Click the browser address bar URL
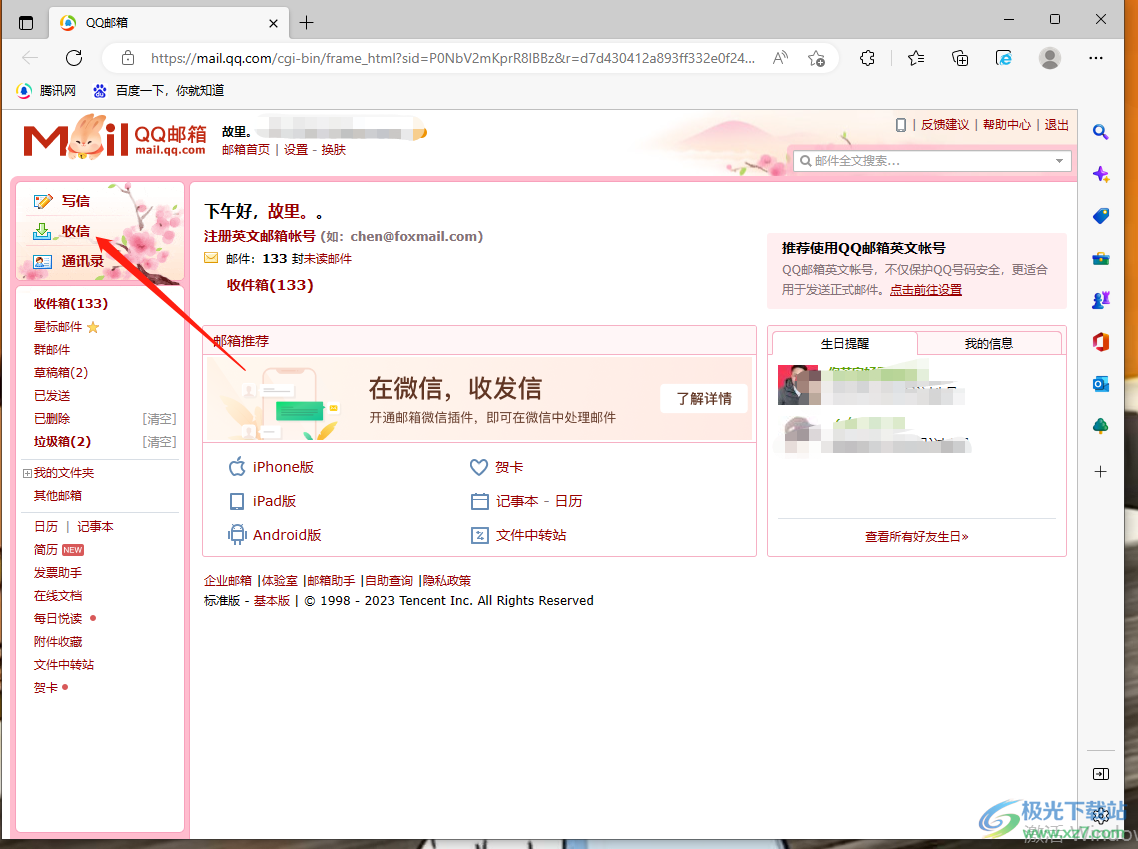This screenshot has width=1138, height=849. pos(452,58)
